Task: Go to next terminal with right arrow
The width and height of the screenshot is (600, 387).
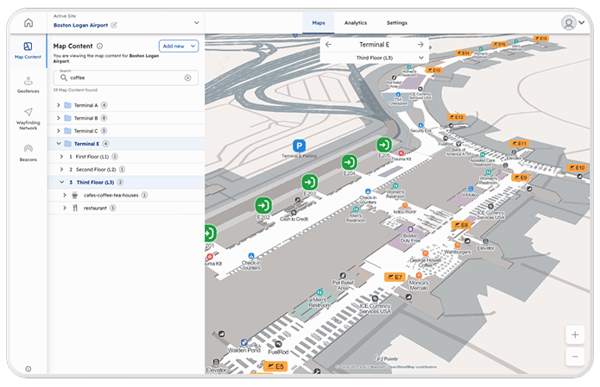Action: 420,44
